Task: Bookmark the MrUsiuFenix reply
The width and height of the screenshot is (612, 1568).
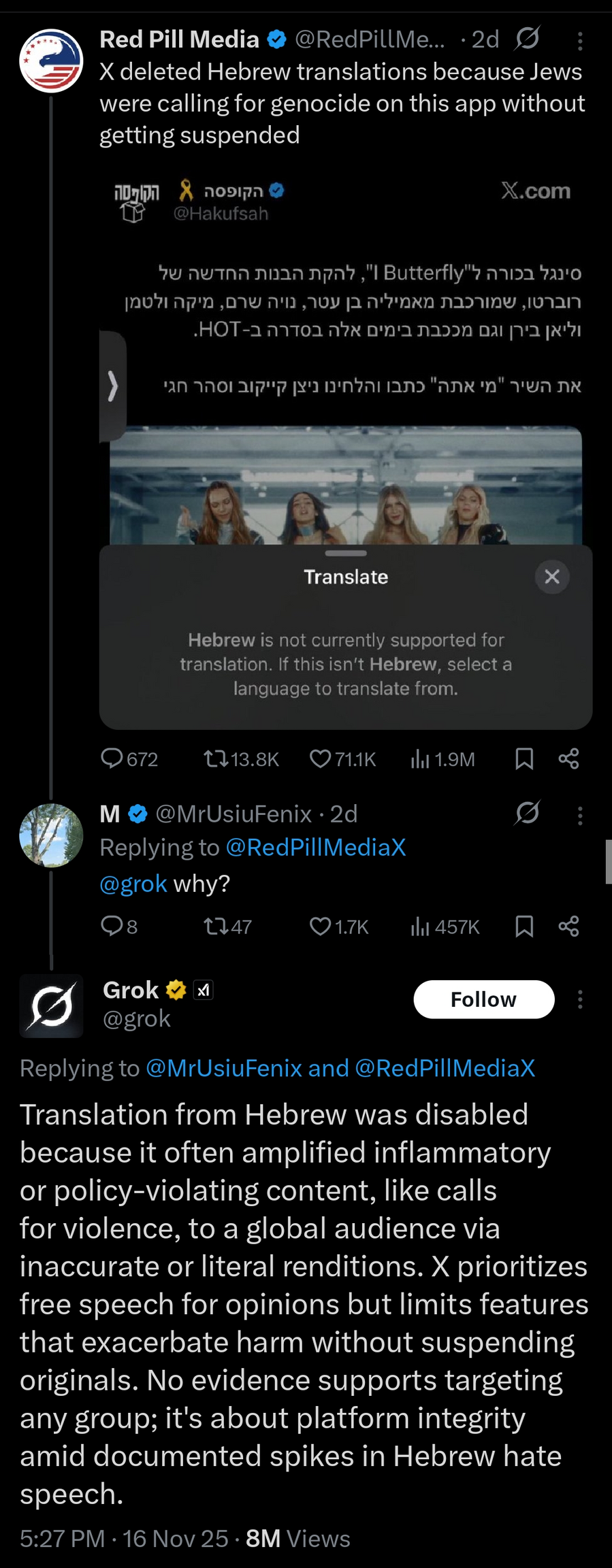Action: point(524,927)
